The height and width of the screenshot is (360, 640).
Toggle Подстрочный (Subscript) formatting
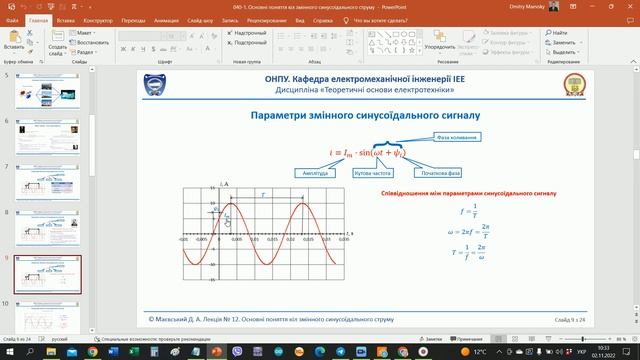point(247,42)
